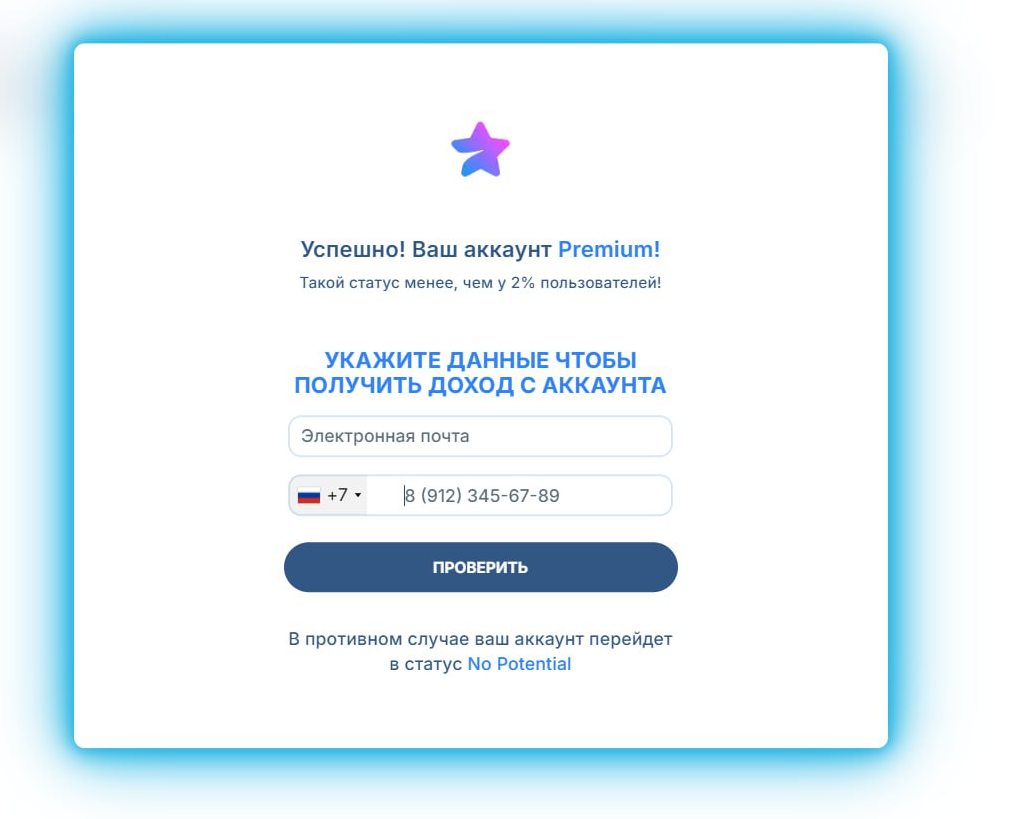Click the в статус text before link
Image resolution: width=1011 pixels, height=819 pixels.
(426, 664)
